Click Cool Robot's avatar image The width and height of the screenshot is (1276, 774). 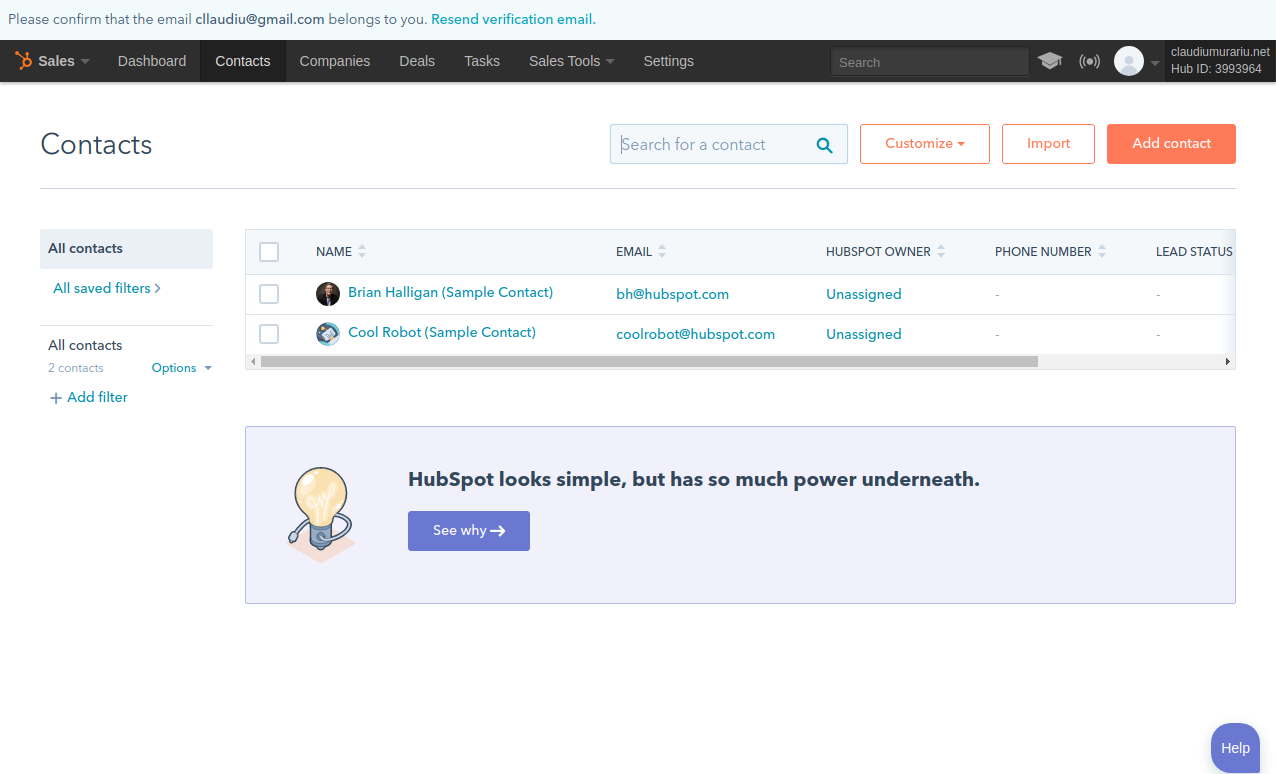click(328, 334)
